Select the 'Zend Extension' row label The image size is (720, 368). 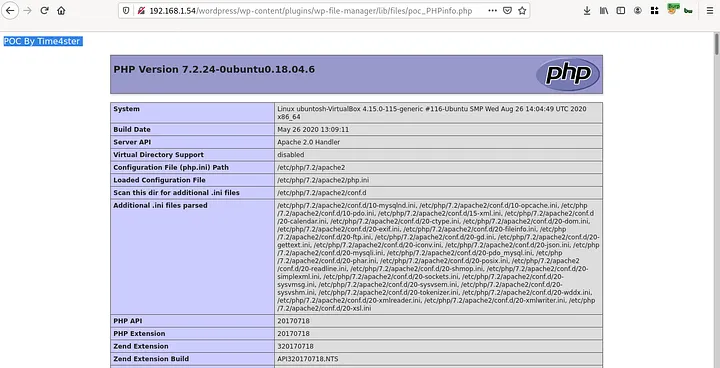tap(141, 346)
